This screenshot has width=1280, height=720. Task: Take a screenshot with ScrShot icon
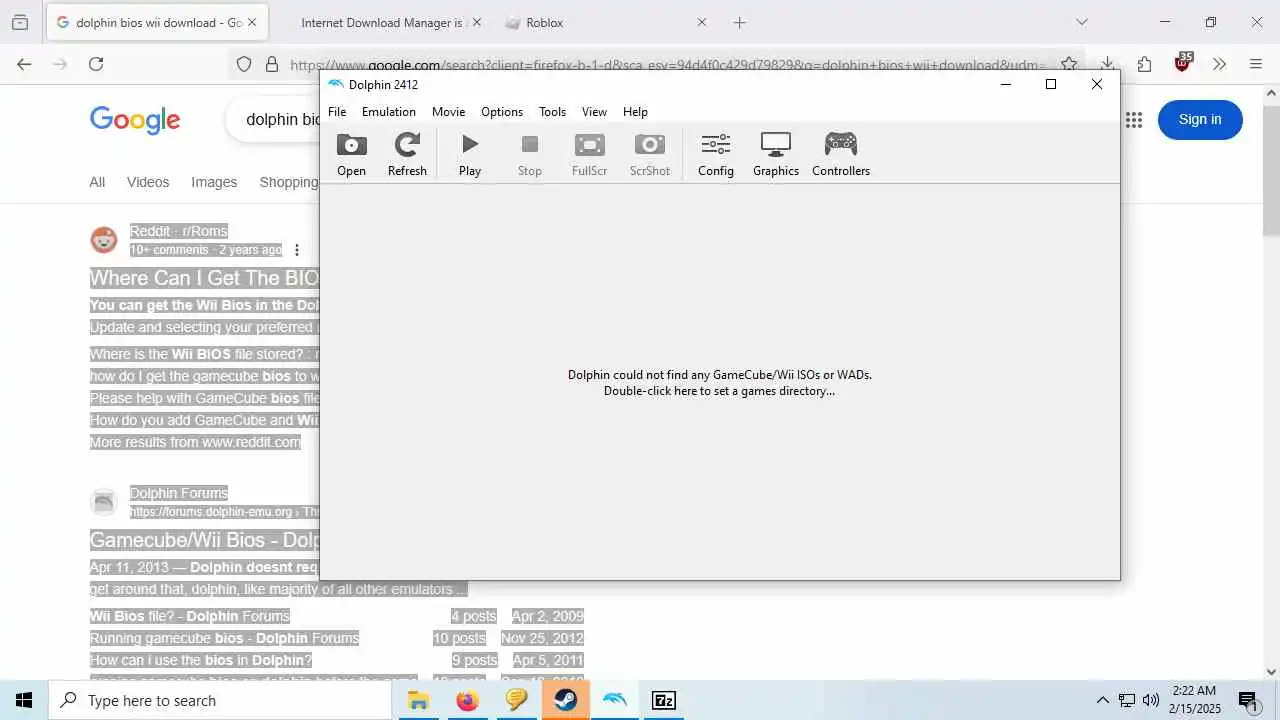[650, 155]
